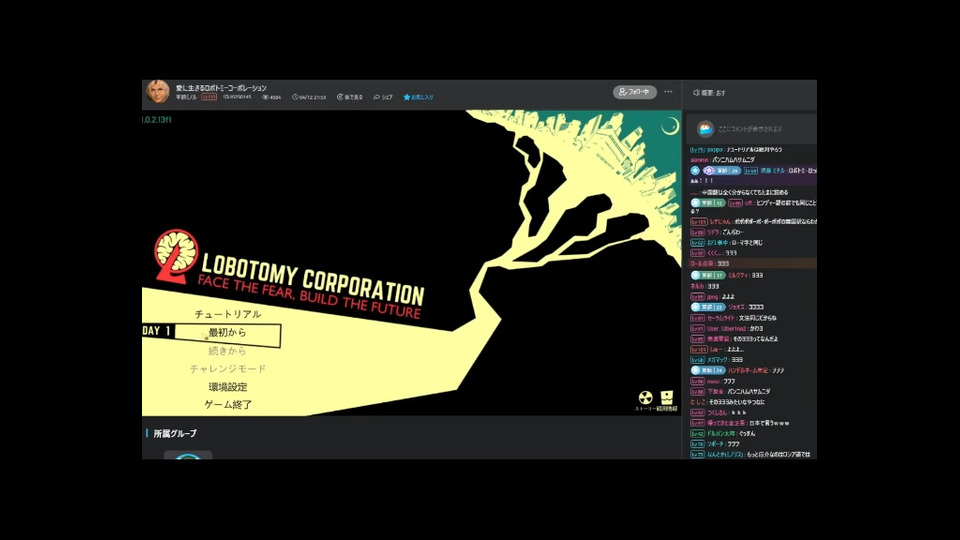Screen dimensions: 960x540
Task: Click the box face icon beside radiation symbol
Action: point(666,398)
